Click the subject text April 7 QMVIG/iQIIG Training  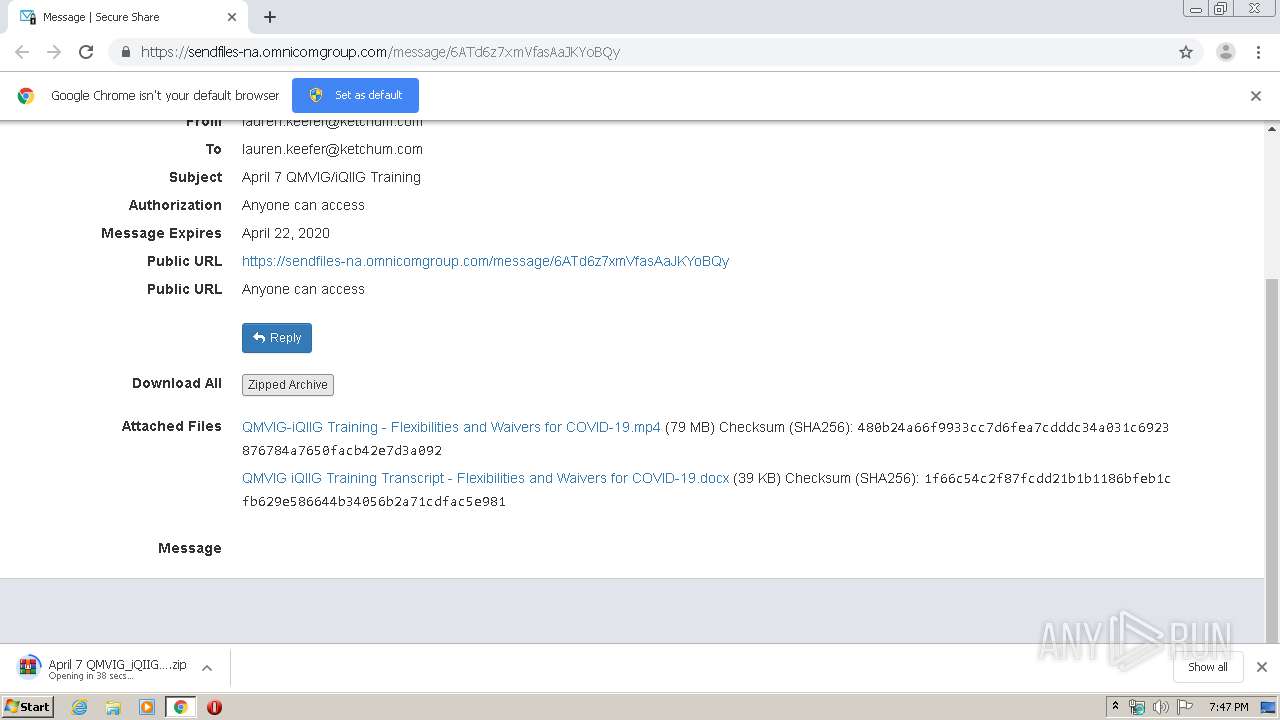(x=331, y=177)
